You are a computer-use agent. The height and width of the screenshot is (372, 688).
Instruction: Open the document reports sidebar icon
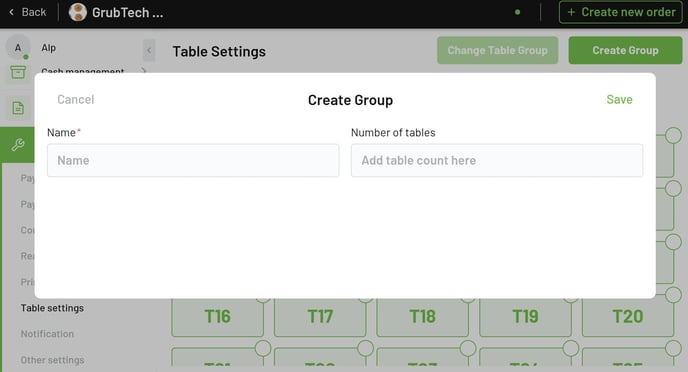(18, 108)
